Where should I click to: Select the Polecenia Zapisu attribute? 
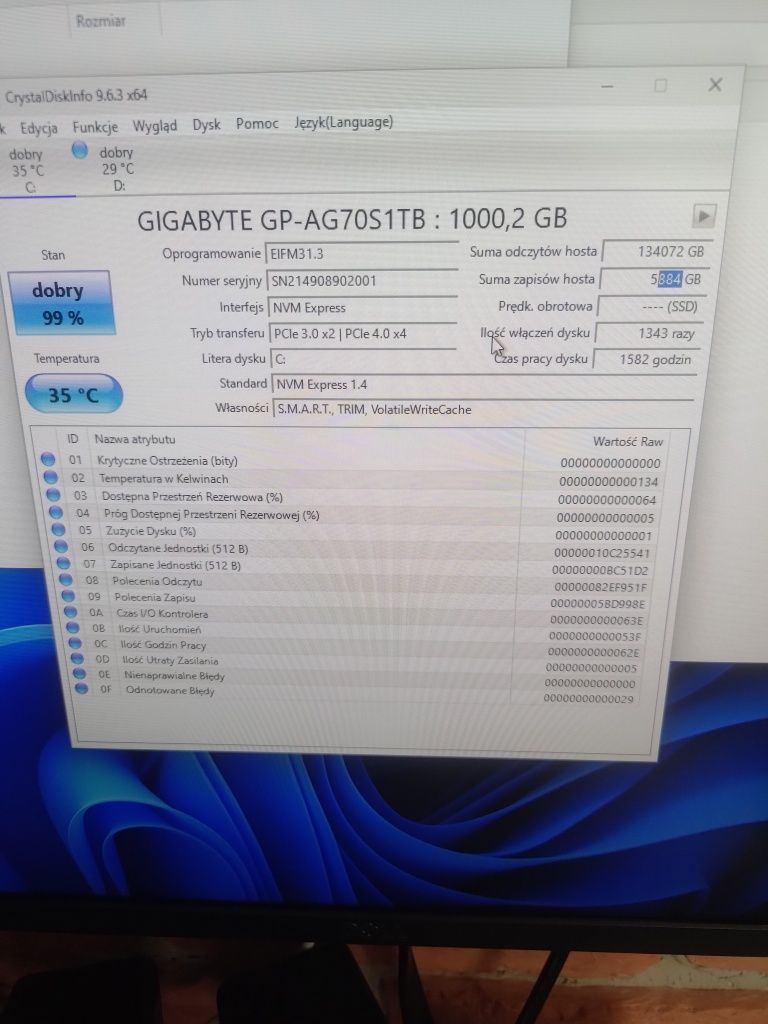155,597
